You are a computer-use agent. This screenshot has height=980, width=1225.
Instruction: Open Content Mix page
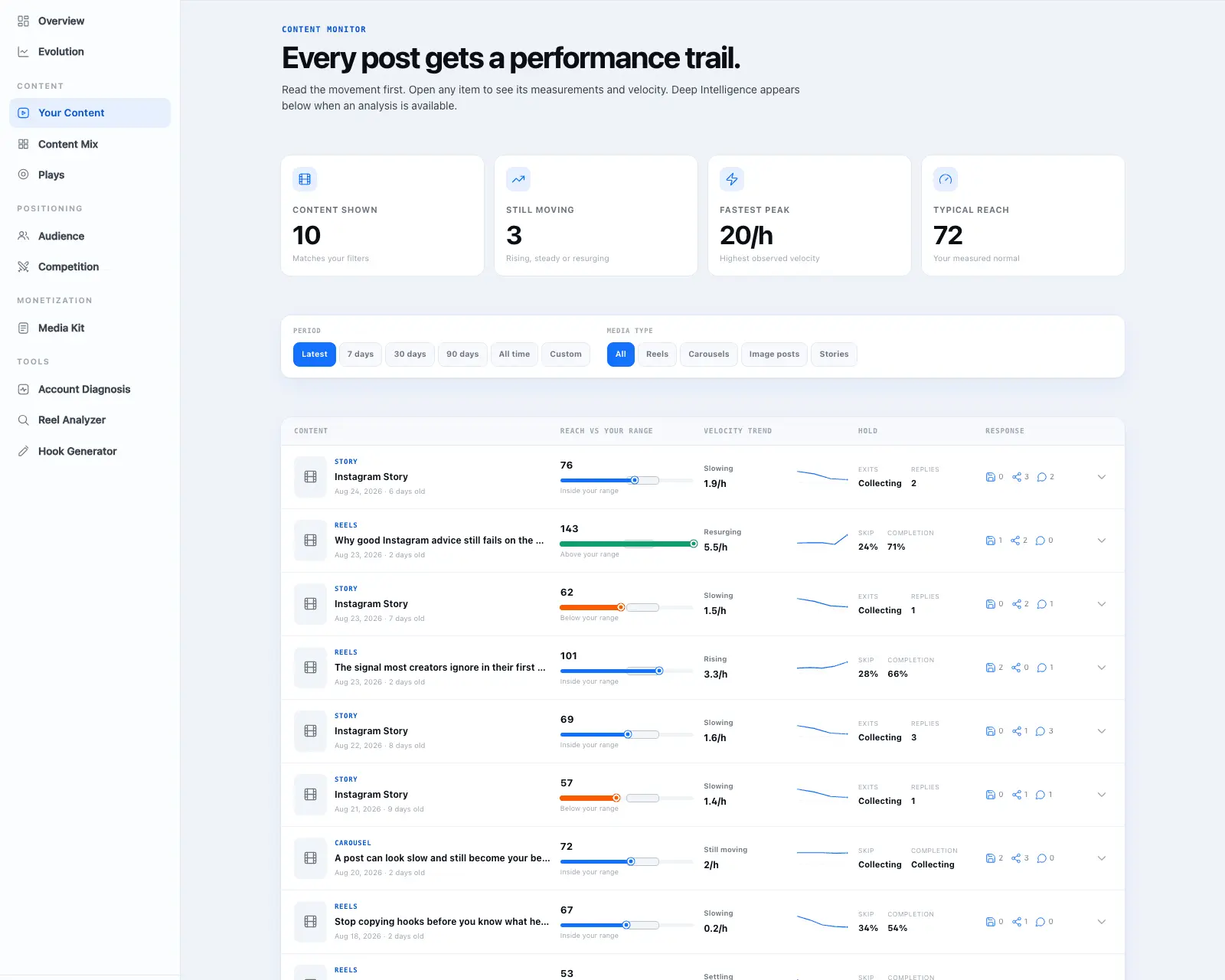[x=90, y=144]
